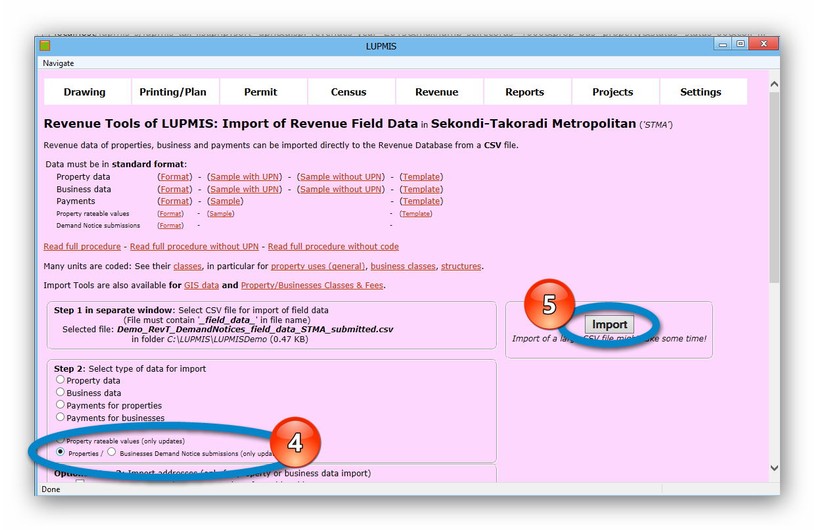Click the selected CSV file name text

coord(255,329)
